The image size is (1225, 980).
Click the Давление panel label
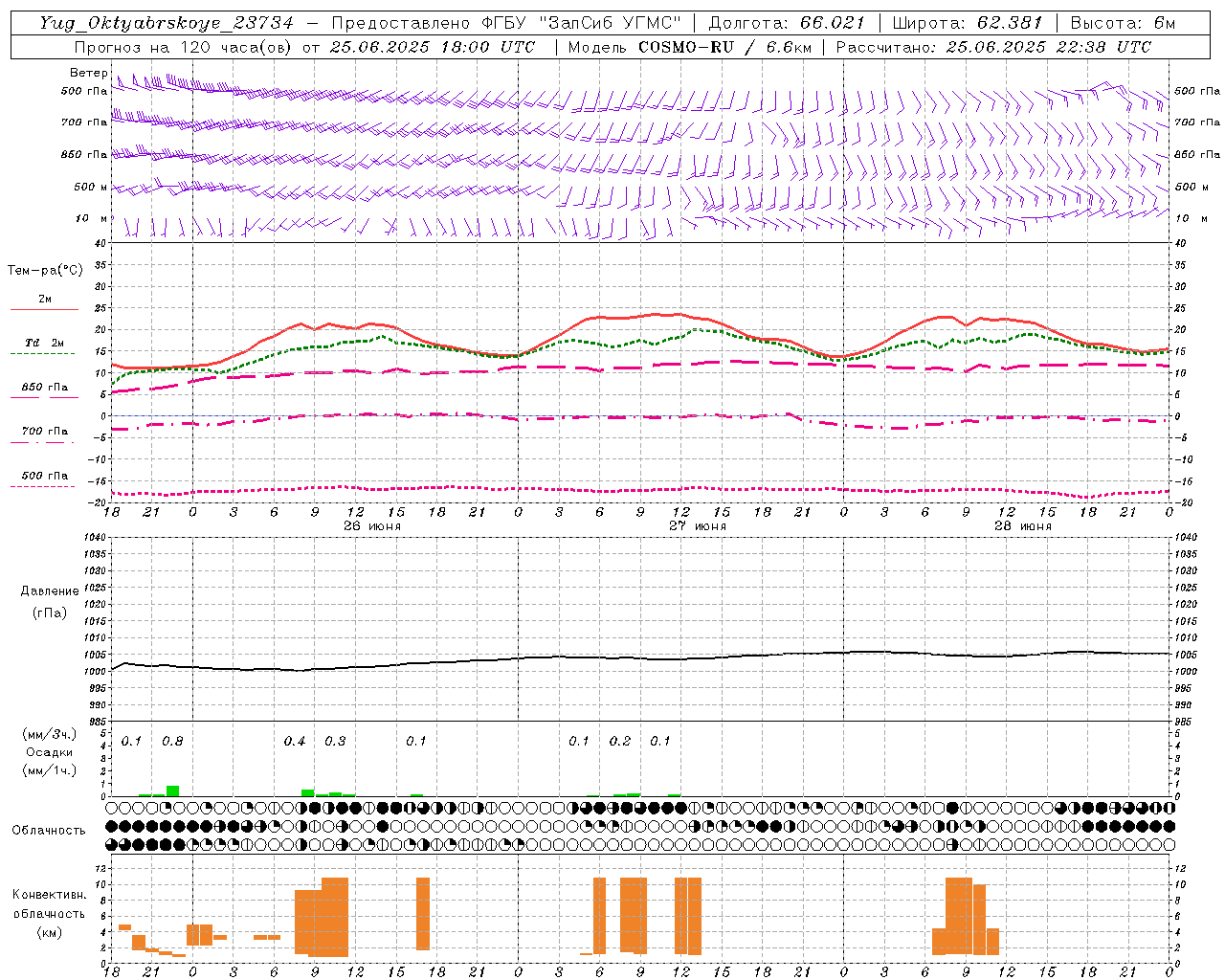click(48, 591)
